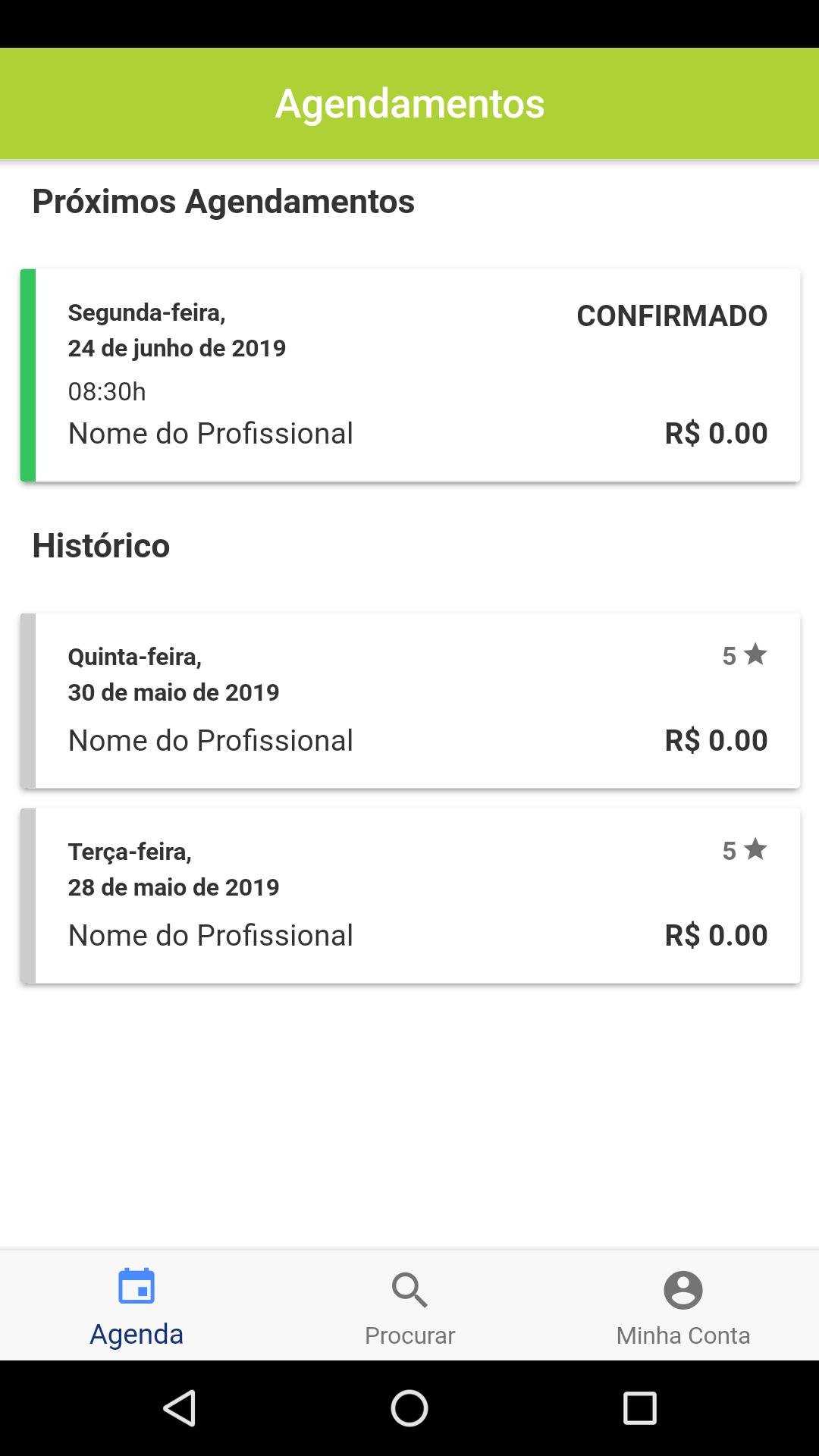Open Android recent apps square icon
The width and height of the screenshot is (819, 1456).
point(639,1408)
